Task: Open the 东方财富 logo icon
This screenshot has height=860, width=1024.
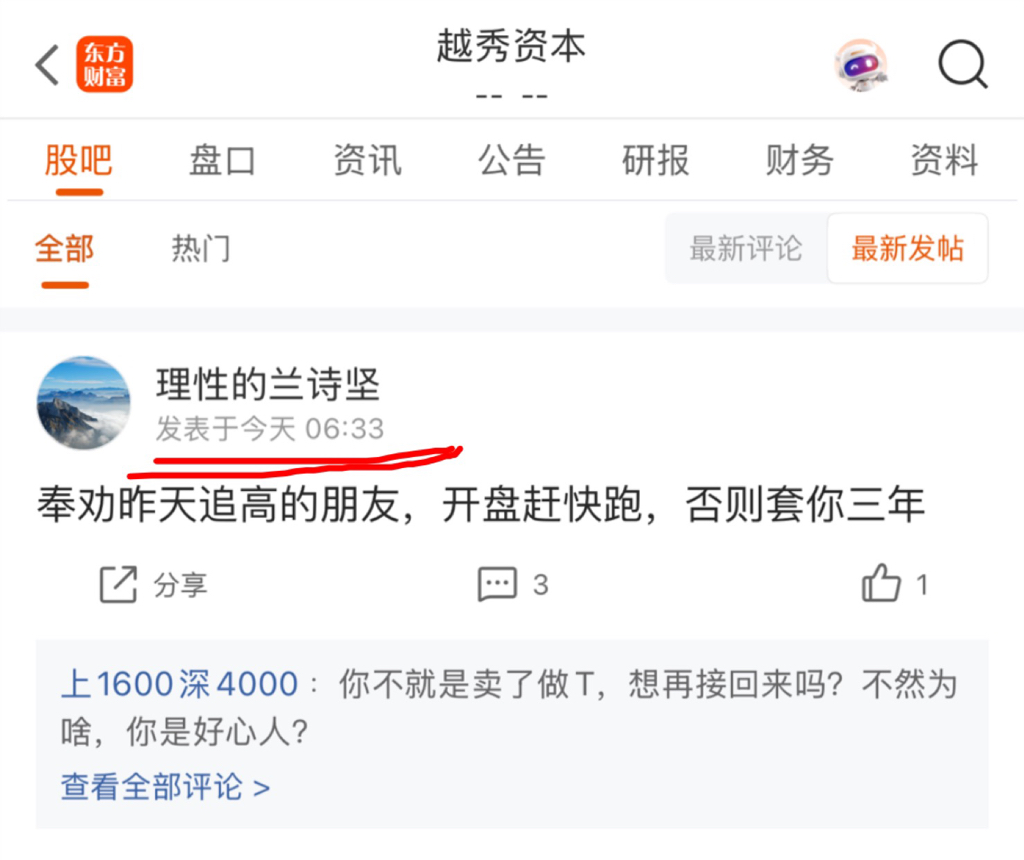Action: click(104, 64)
